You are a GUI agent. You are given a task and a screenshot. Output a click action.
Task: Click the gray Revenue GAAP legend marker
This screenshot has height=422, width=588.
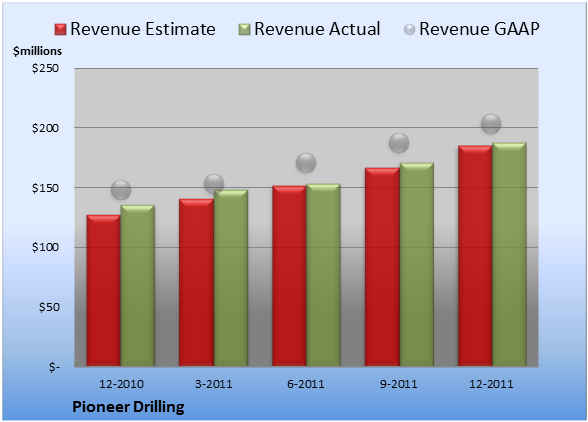pyautogui.click(x=409, y=30)
